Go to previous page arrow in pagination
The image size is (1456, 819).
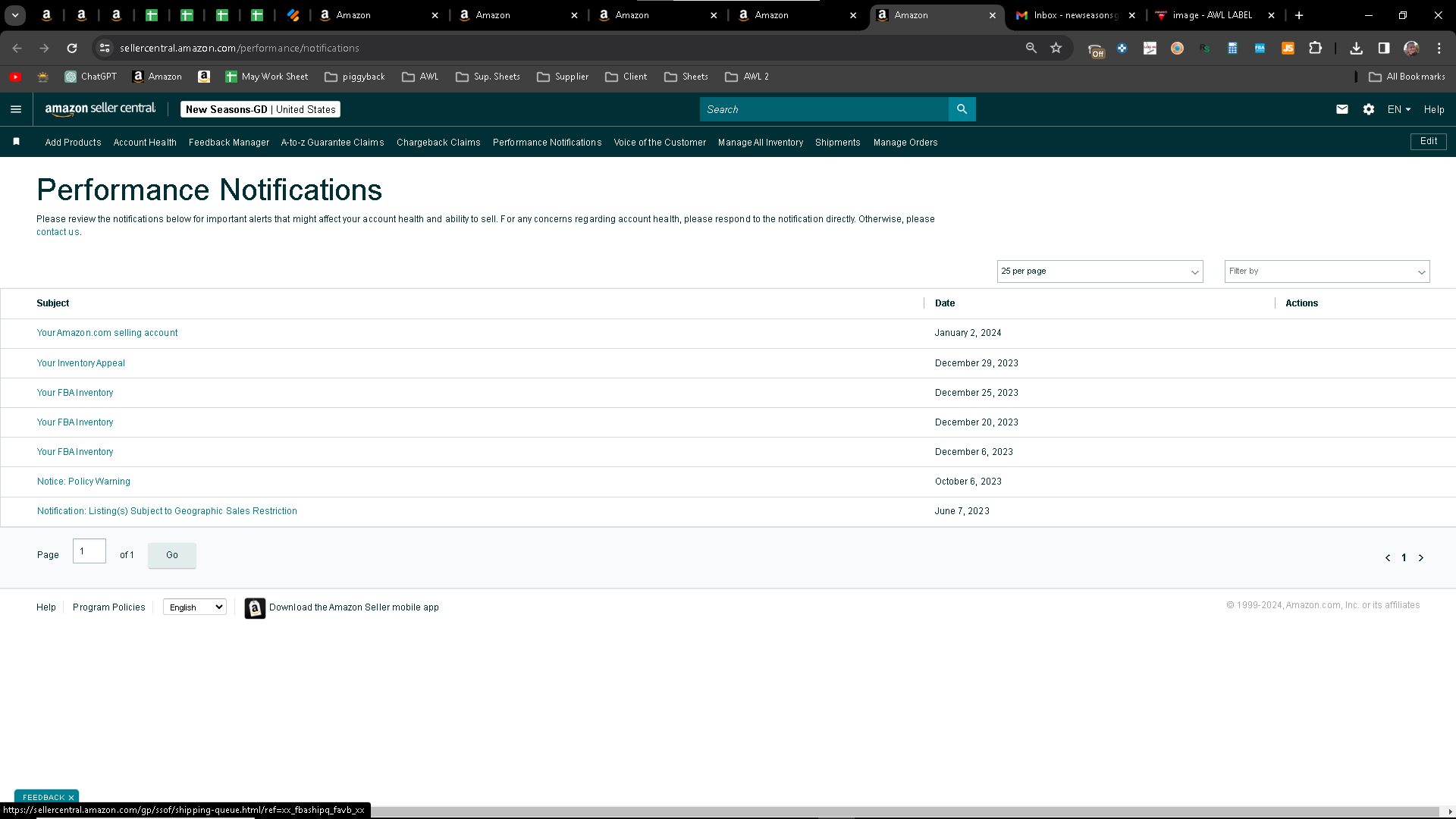pyautogui.click(x=1388, y=558)
